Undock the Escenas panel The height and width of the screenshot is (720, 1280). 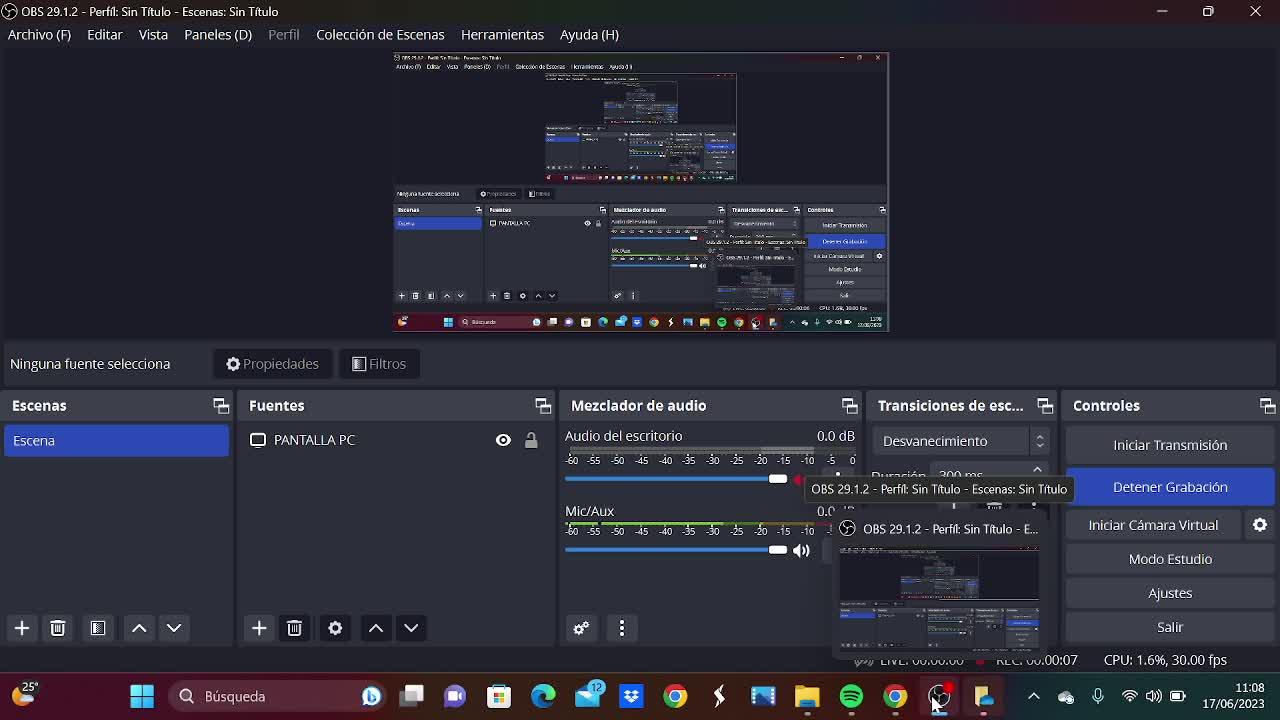click(221, 405)
